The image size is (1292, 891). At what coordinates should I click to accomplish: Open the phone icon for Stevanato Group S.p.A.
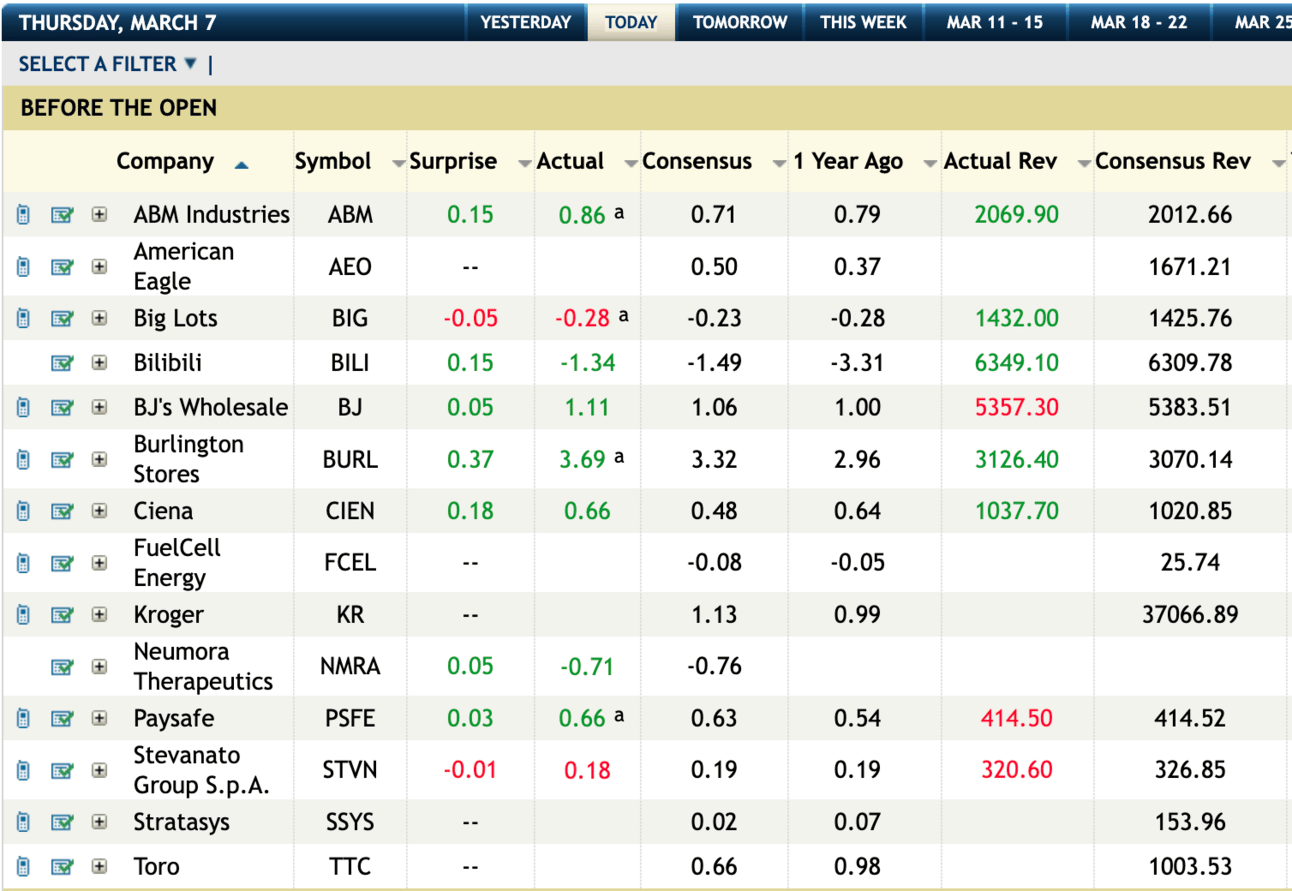tap(24, 771)
